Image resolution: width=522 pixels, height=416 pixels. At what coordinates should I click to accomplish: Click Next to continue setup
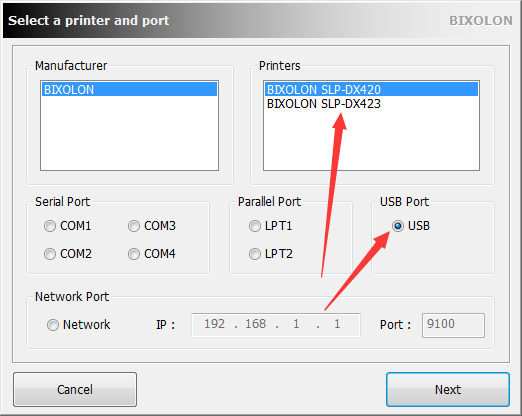[448, 389]
